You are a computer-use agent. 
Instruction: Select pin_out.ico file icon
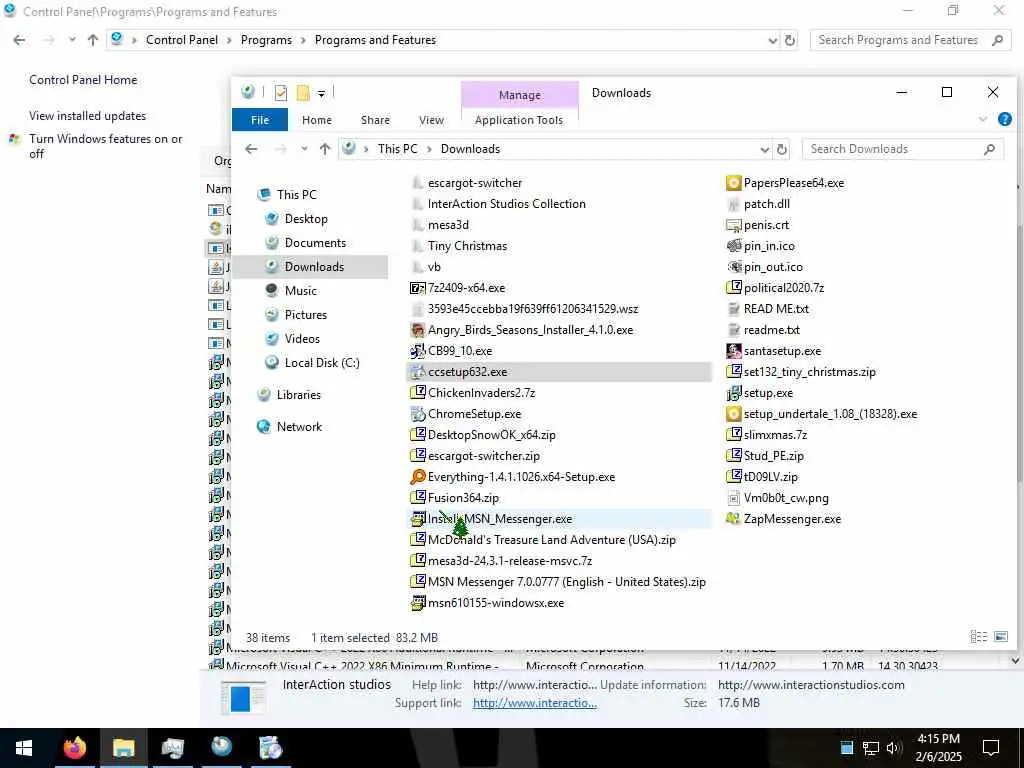click(733, 266)
